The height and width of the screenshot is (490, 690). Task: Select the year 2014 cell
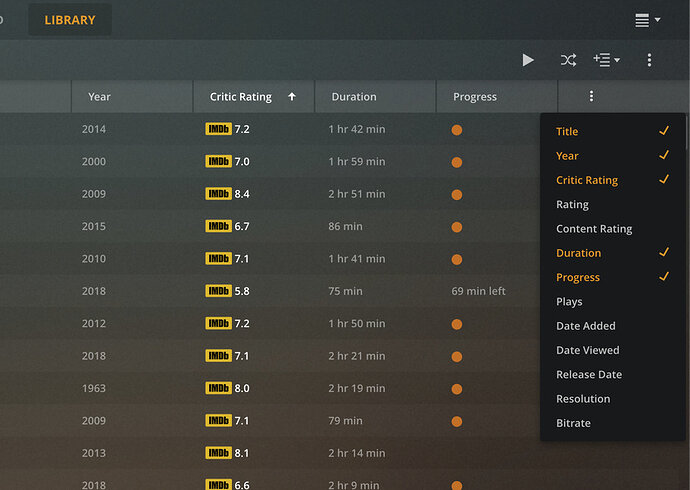click(94, 129)
